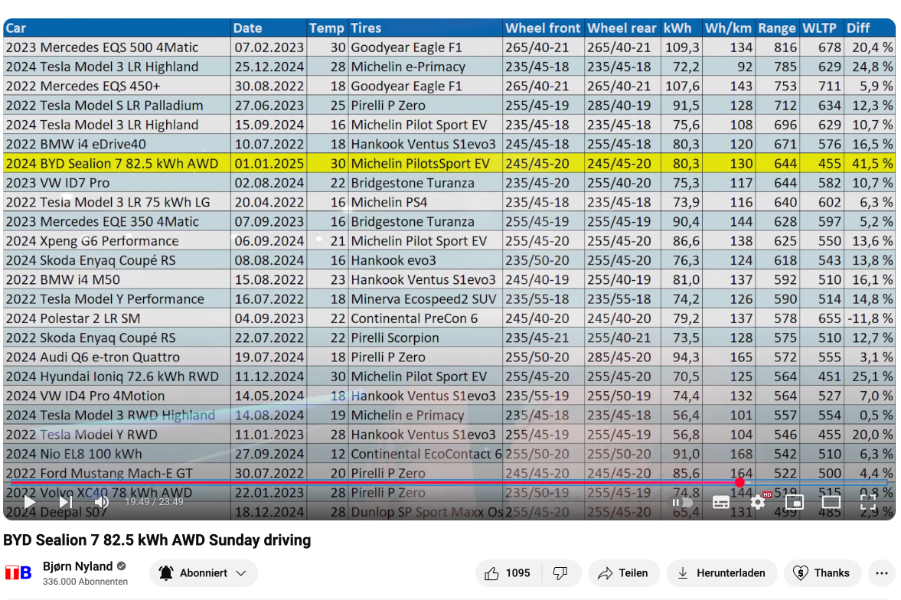Share the video via the Teilen button
The image size is (901, 600).
click(x=623, y=573)
